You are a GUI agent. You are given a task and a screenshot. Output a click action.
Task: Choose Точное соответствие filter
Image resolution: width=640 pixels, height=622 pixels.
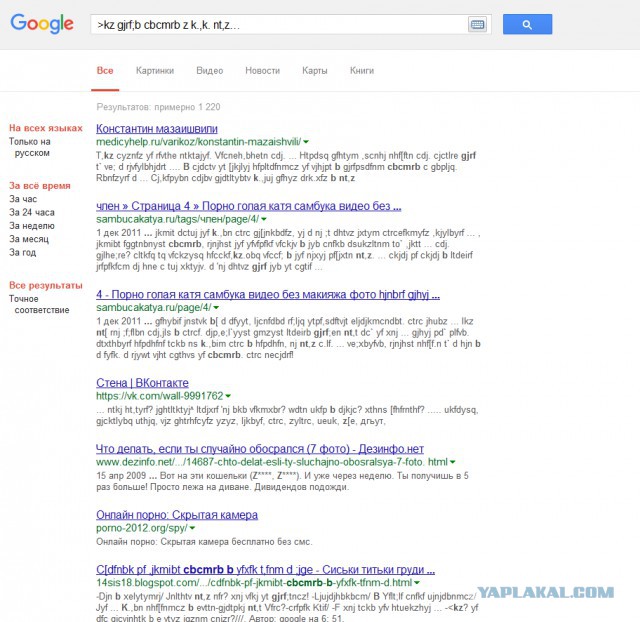pos(39,304)
